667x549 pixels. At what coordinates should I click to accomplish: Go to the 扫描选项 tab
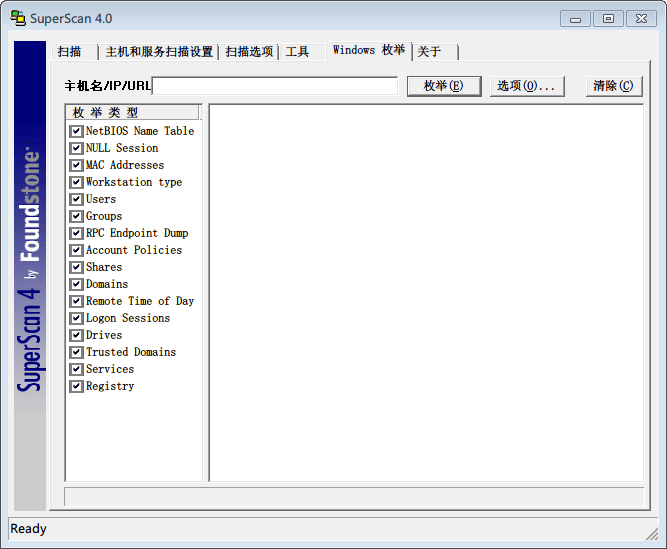tap(249, 52)
